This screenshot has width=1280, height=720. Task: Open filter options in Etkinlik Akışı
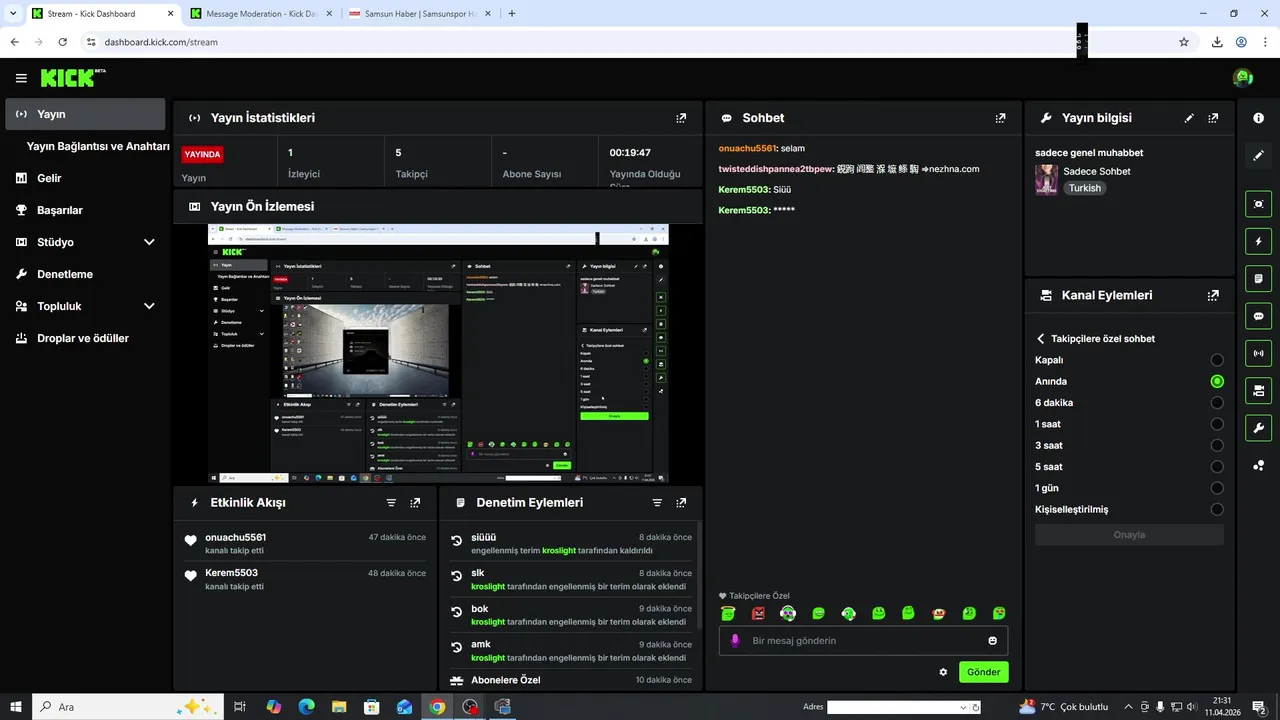391,503
